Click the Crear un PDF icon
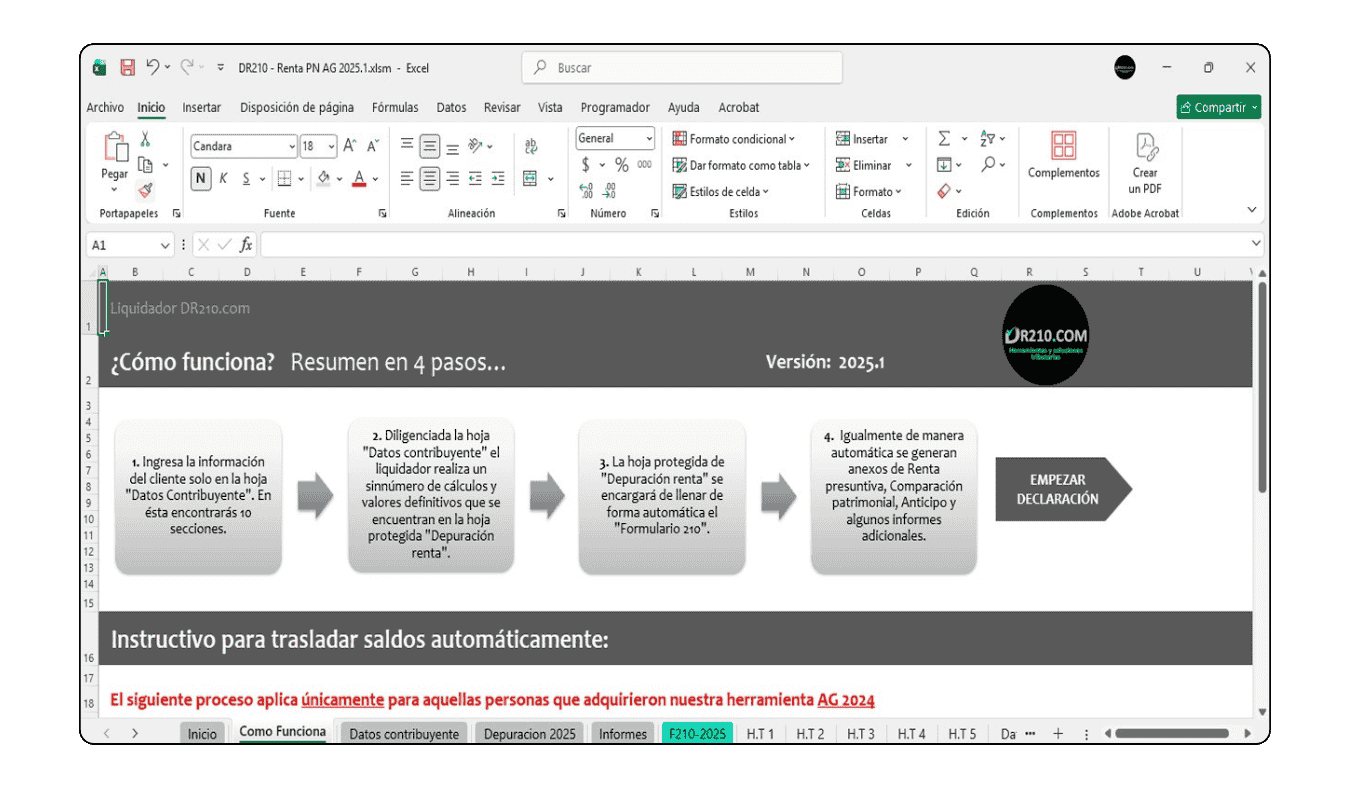The width and height of the screenshot is (1350, 788). tap(1145, 164)
